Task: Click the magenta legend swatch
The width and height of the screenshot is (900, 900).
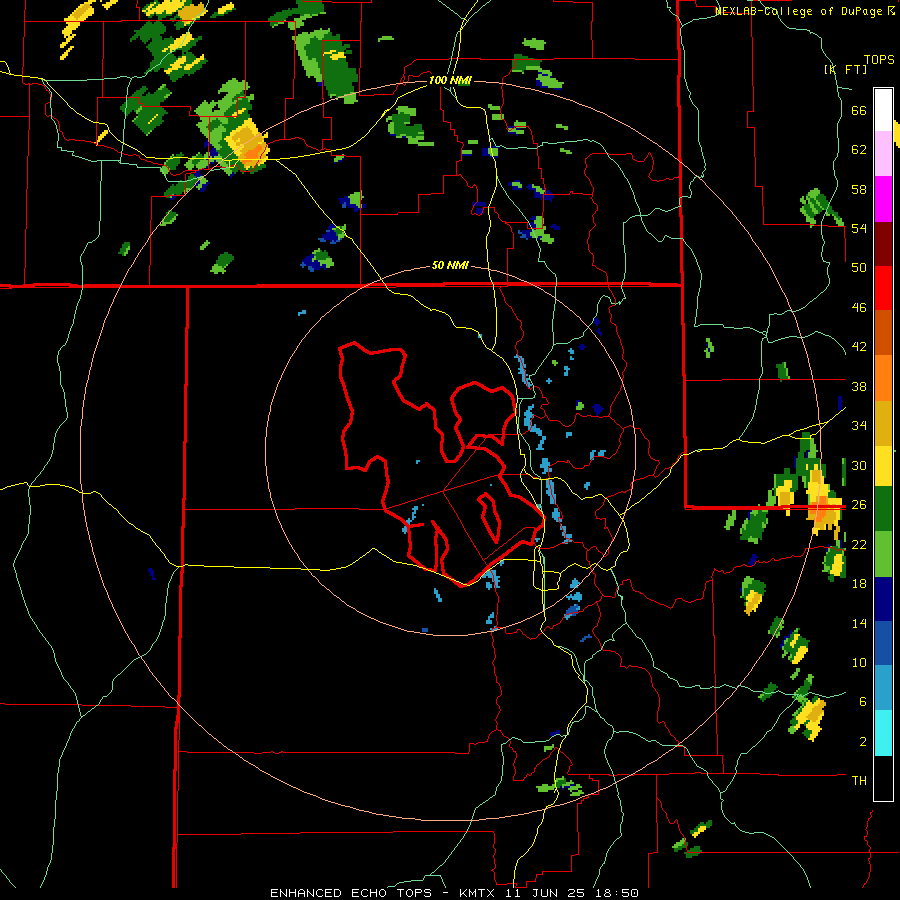Action: [883, 199]
